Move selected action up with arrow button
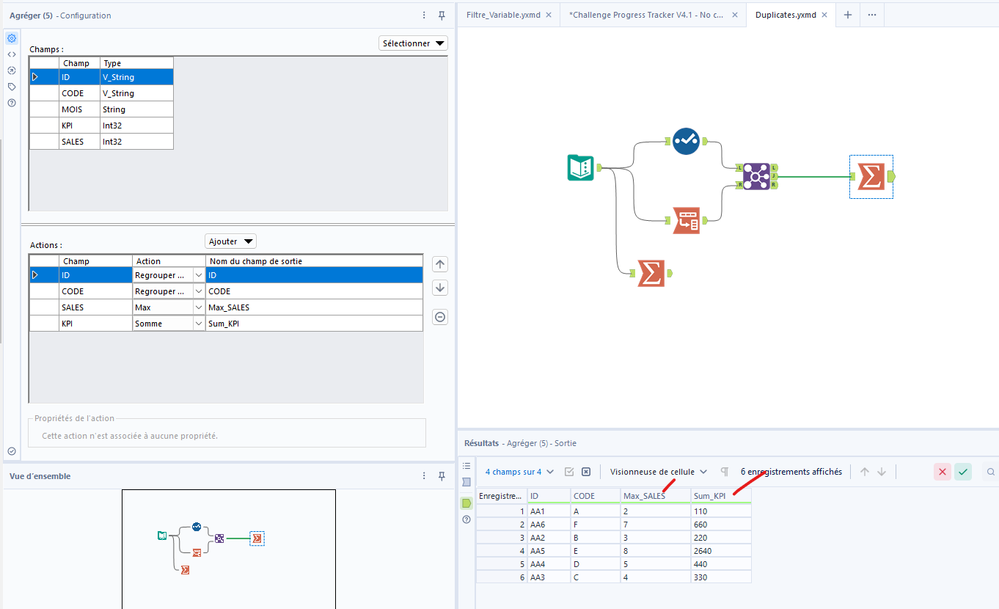999x609 pixels. pyautogui.click(x=440, y=264)
